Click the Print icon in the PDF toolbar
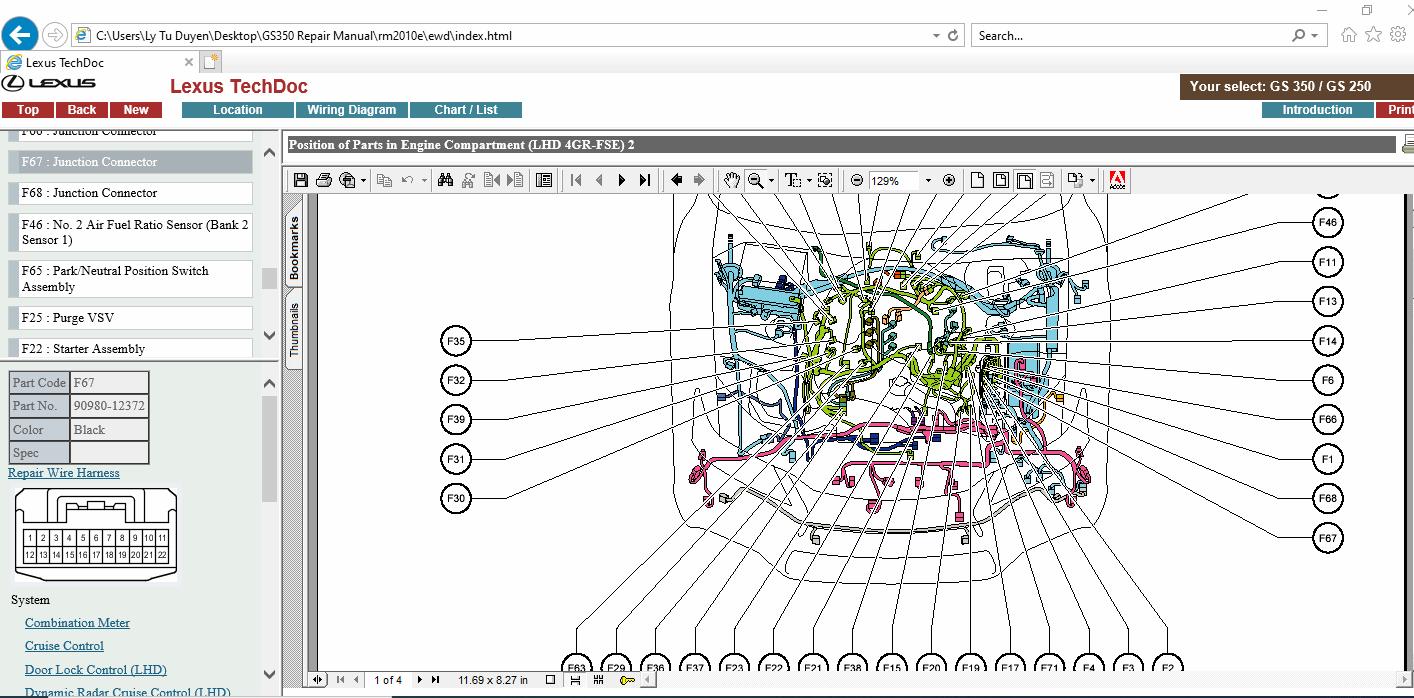The height and width of the screenshot is (698, 1414). (323, 180)
